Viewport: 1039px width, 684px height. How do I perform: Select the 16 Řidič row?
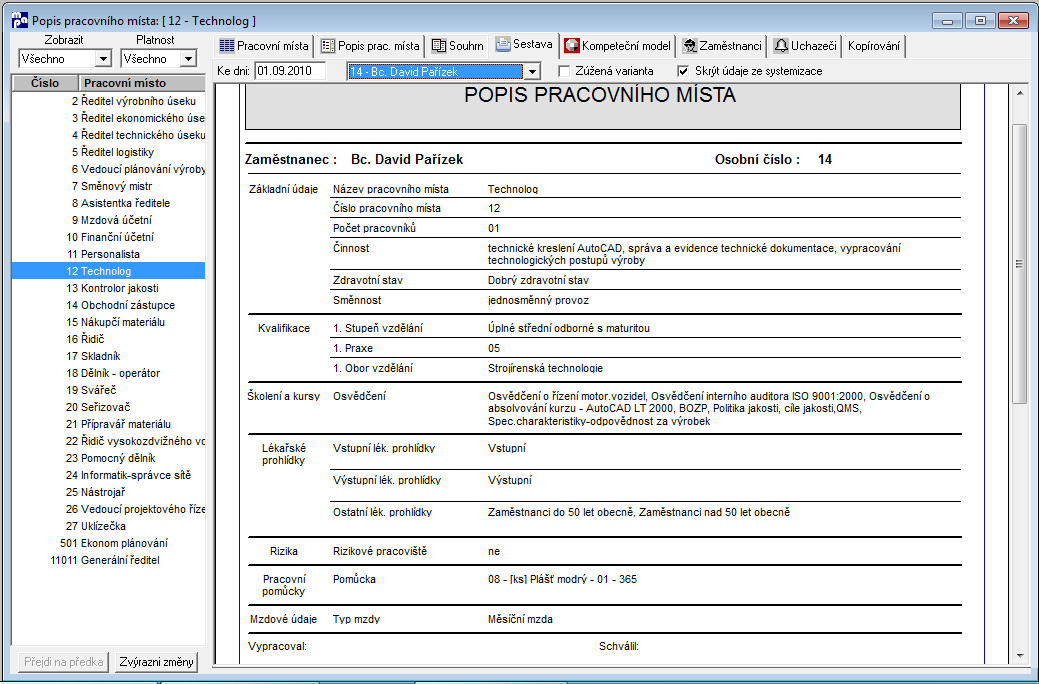point(109,339)
